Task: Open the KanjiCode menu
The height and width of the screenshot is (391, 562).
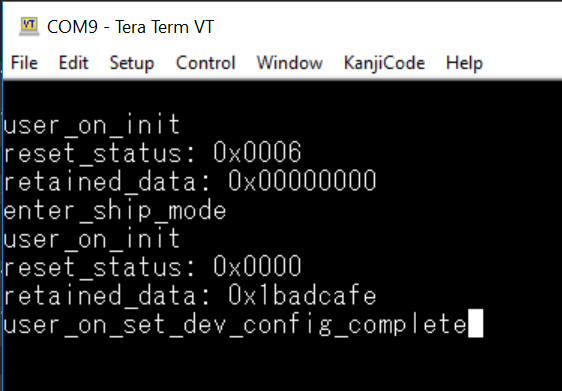Action: pos(384,63)
